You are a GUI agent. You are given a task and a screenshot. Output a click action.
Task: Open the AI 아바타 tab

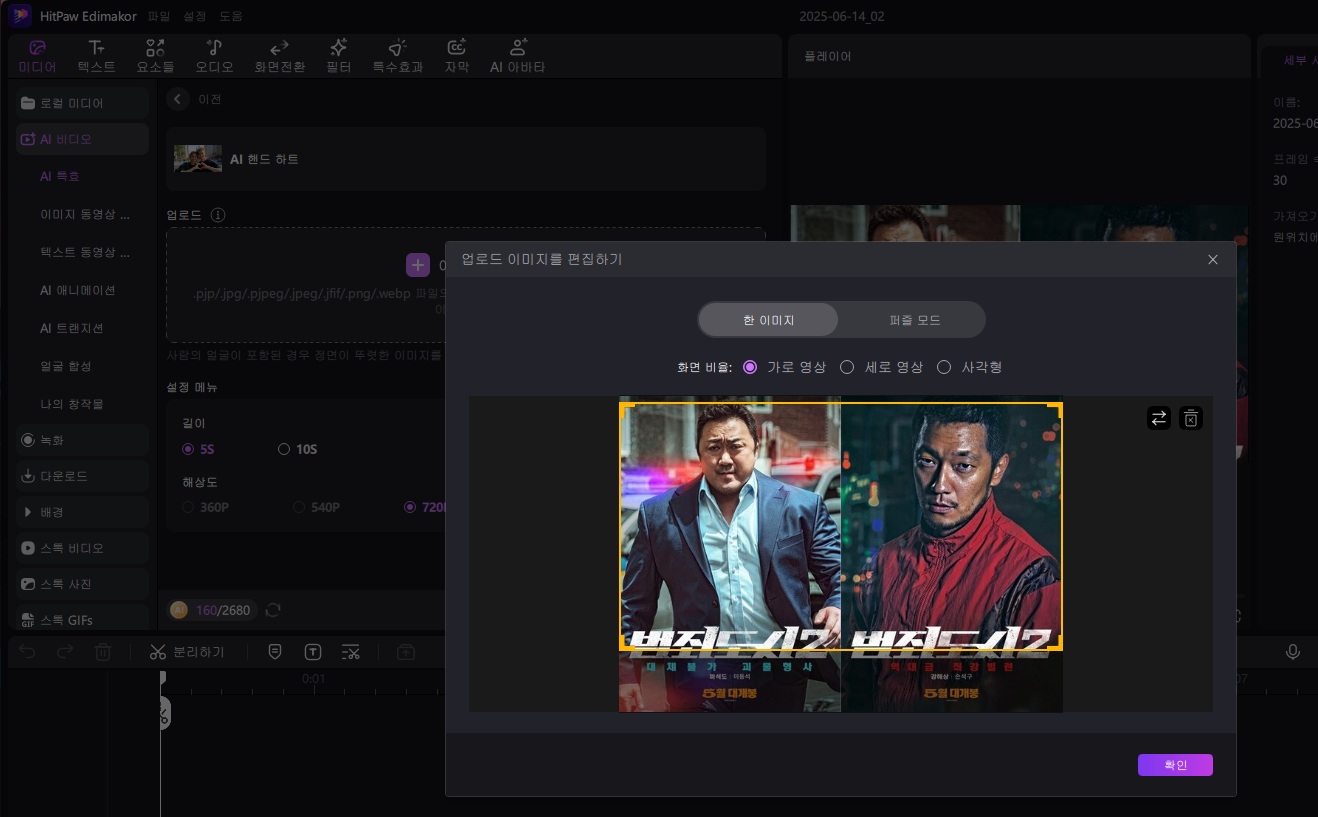tap(517, 57)
